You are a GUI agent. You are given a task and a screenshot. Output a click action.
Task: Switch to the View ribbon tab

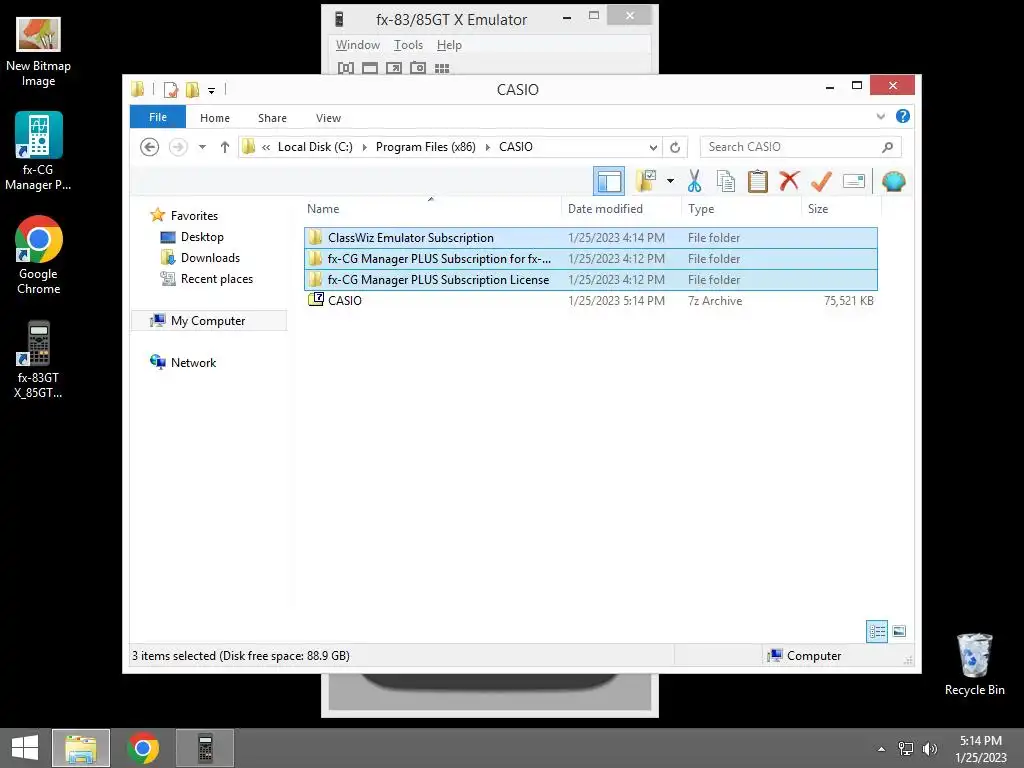click(x=328, y=118)
